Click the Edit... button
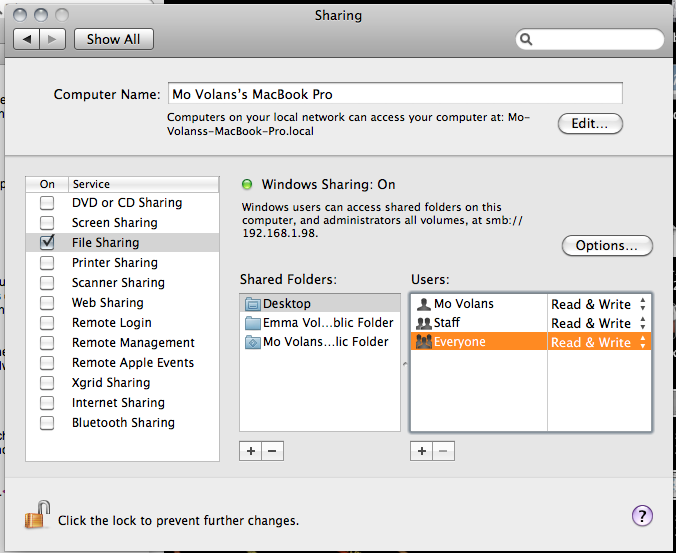Viewport: 676px width, 553px height. pyautogui.click(x=590, y=124)
